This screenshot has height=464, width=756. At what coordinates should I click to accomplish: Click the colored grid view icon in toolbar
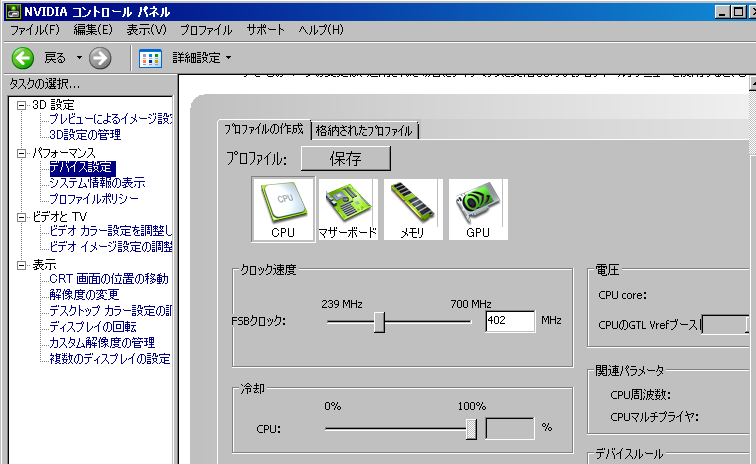(150, 59)
